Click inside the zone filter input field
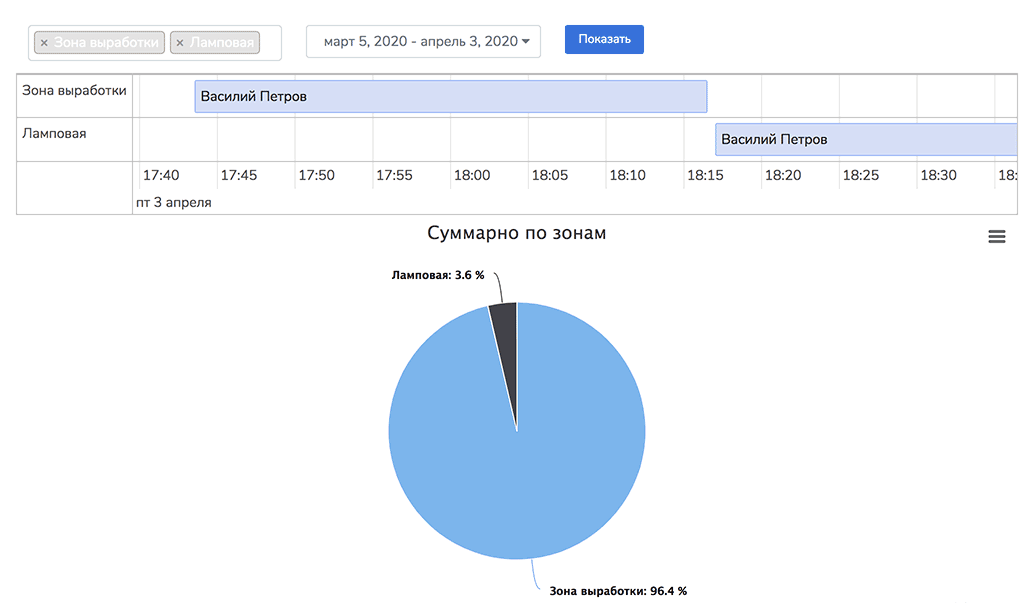Screen dimensions: 1033x603 click(269, 43)
